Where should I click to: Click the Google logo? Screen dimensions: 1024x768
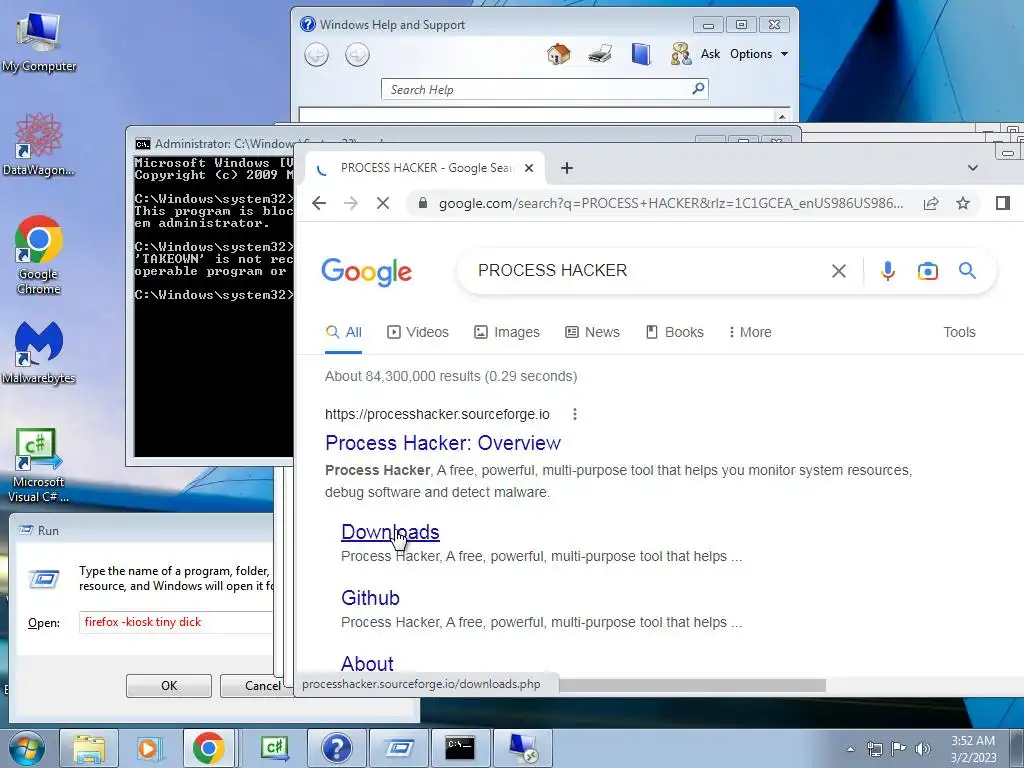click(366, 272)
